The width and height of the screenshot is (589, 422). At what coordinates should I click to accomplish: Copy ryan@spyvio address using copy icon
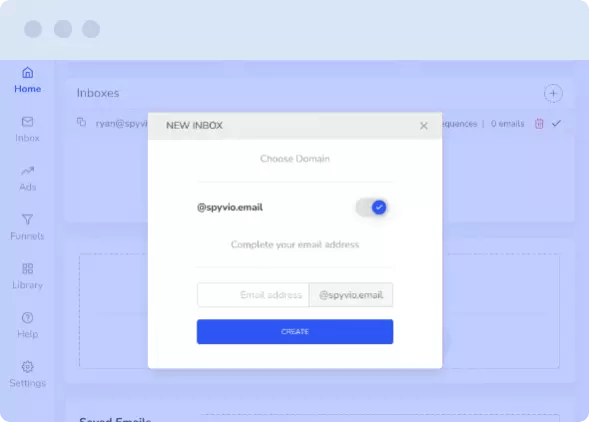(82, 122)
